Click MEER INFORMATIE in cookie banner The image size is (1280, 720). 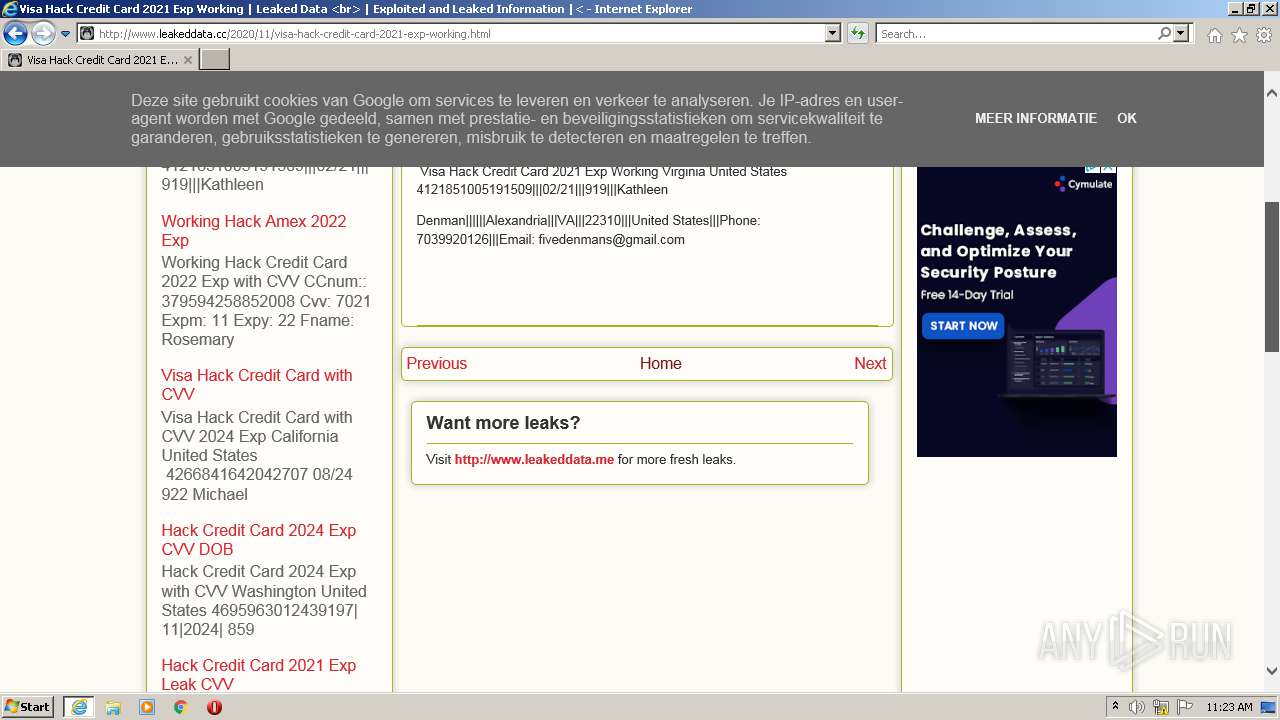click(1036, 118)
